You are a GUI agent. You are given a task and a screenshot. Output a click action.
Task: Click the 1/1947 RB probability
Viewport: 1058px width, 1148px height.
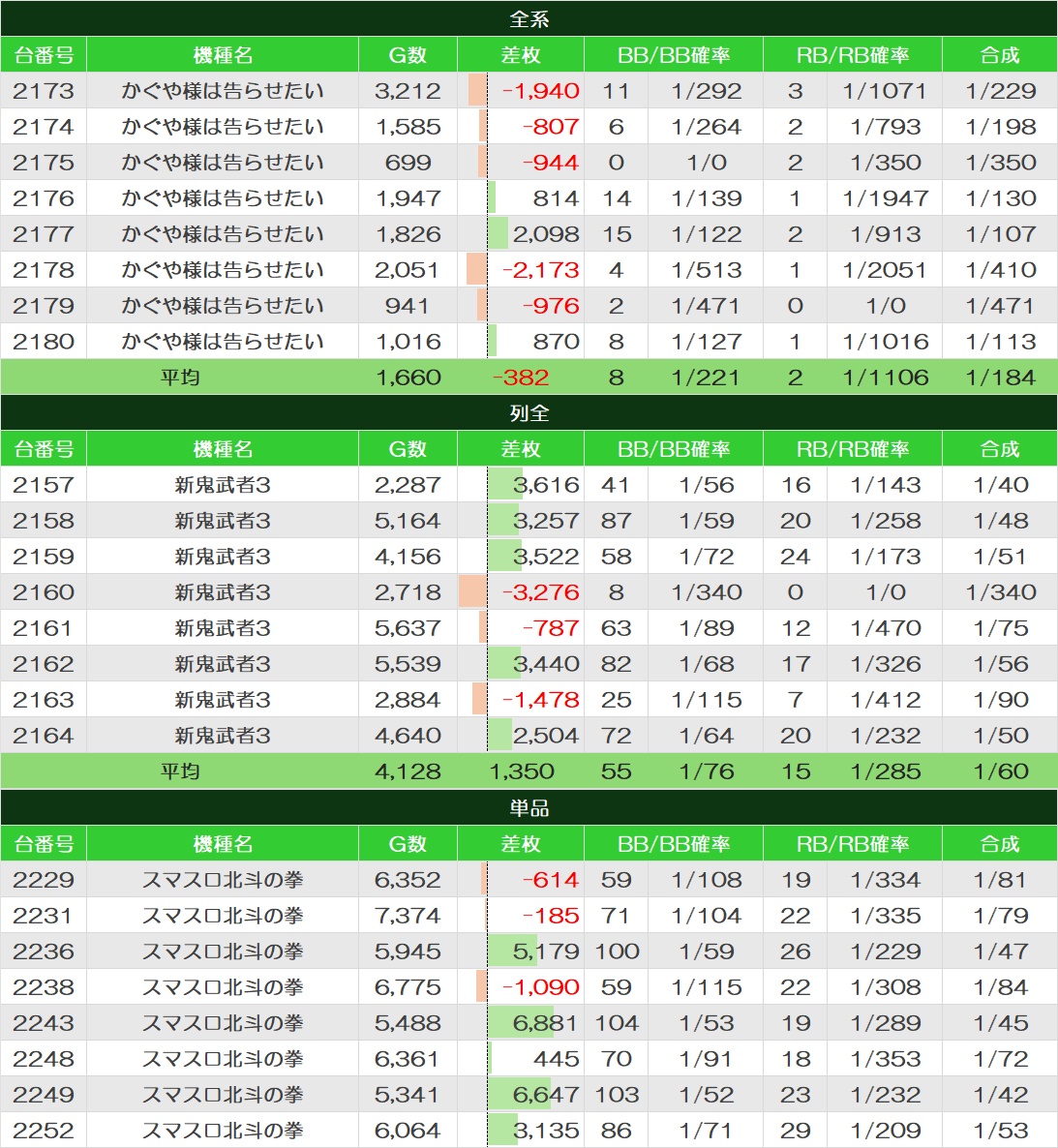click(x=885, y=198)
